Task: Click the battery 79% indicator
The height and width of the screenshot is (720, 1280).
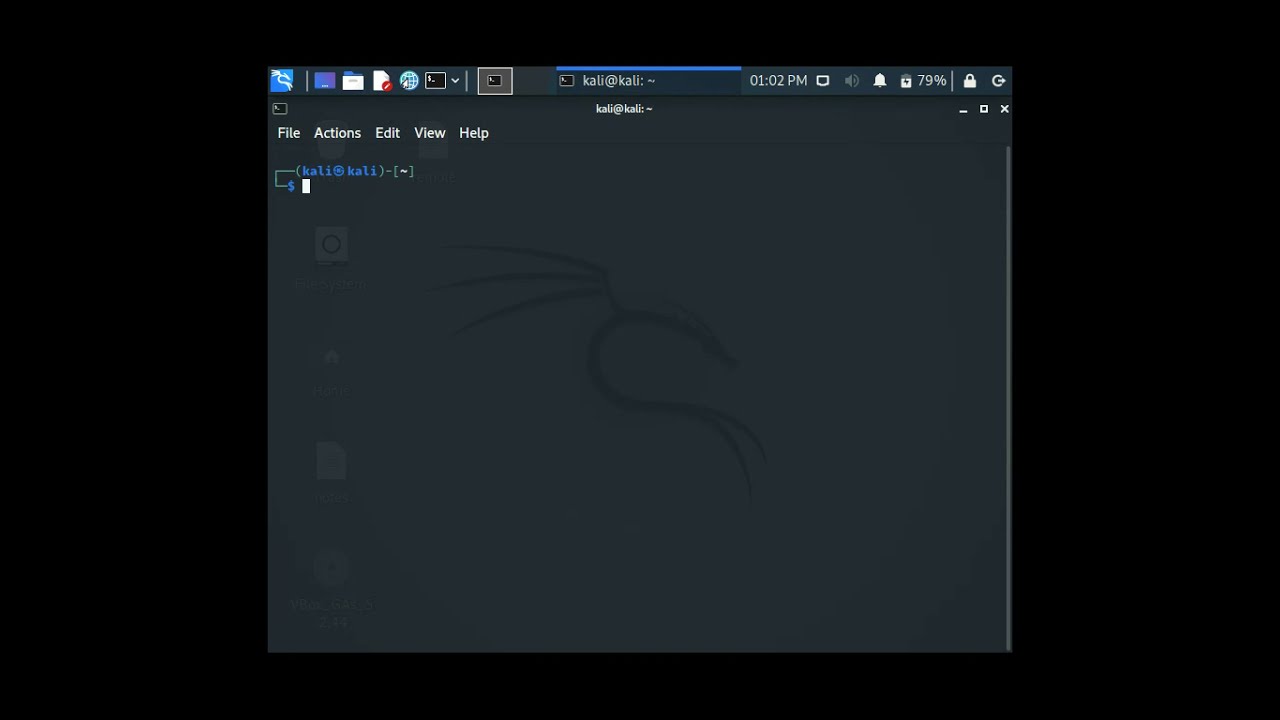Action: tap(923, 81)
